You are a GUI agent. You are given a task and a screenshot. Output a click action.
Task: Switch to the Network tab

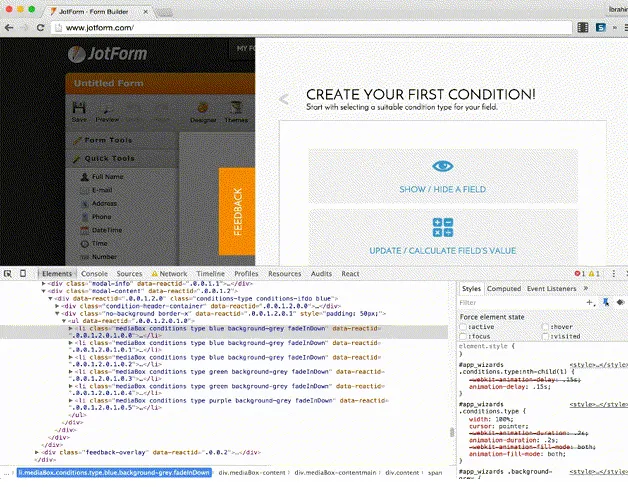(x=169, y=274)
